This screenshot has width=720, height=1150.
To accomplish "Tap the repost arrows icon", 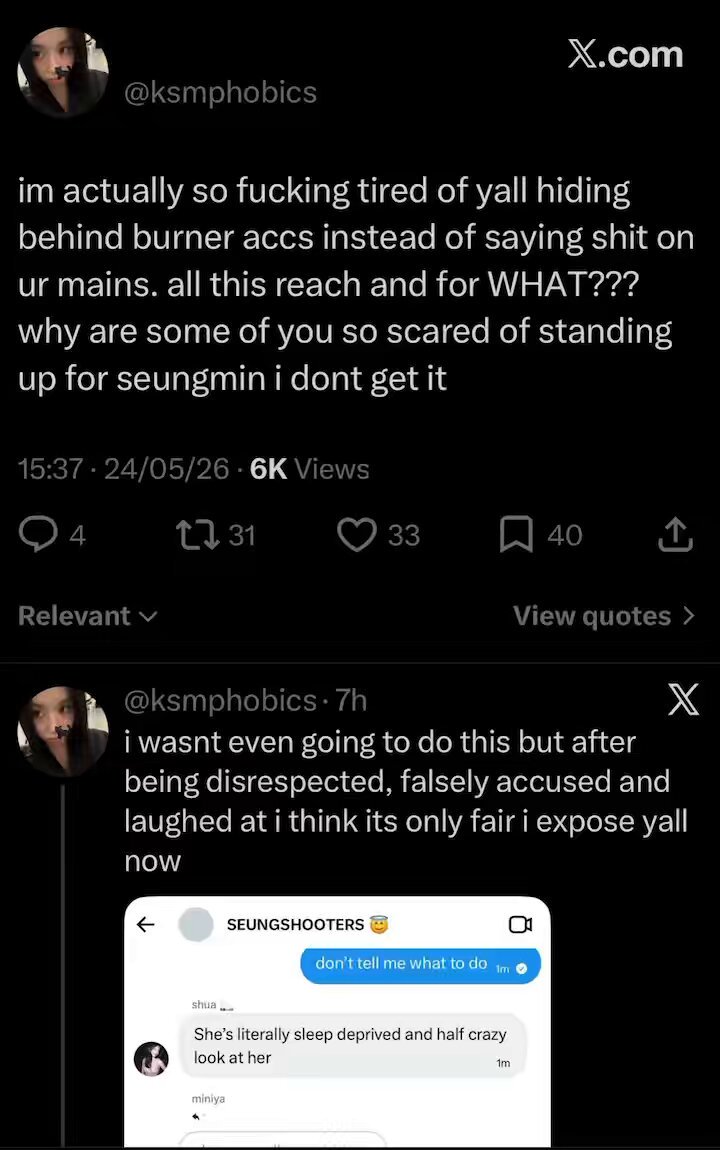I will pos(197,535).
